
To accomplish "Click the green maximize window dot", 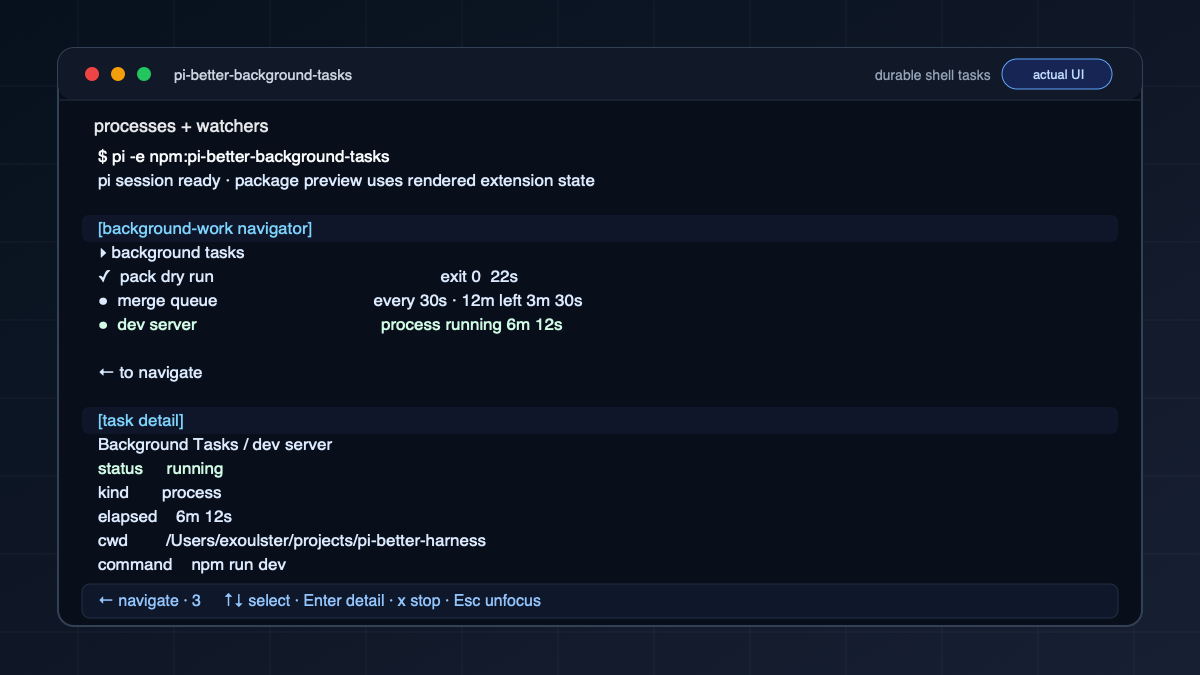I will [x=144, y=74].
